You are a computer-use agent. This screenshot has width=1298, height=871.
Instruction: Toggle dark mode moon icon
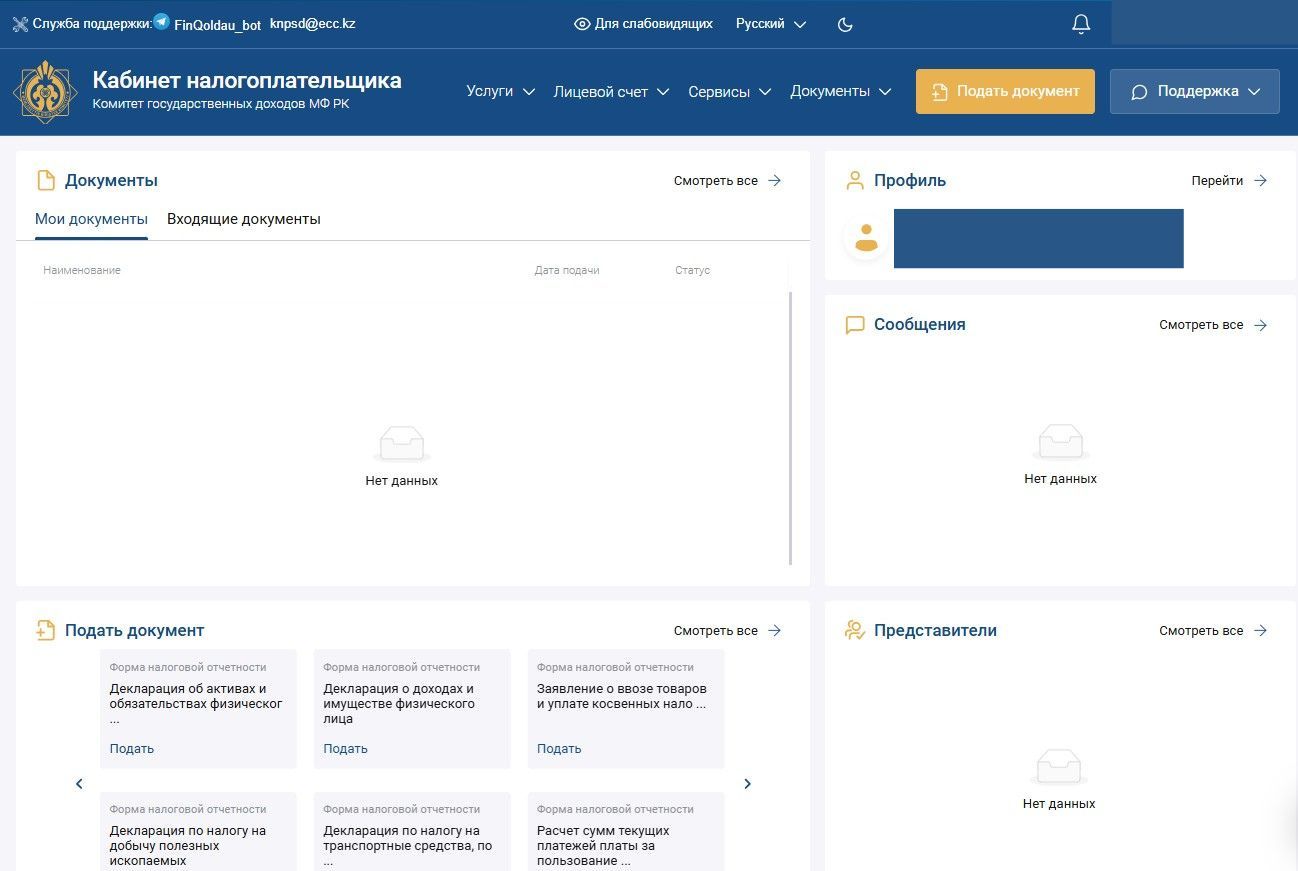(845, 24)
